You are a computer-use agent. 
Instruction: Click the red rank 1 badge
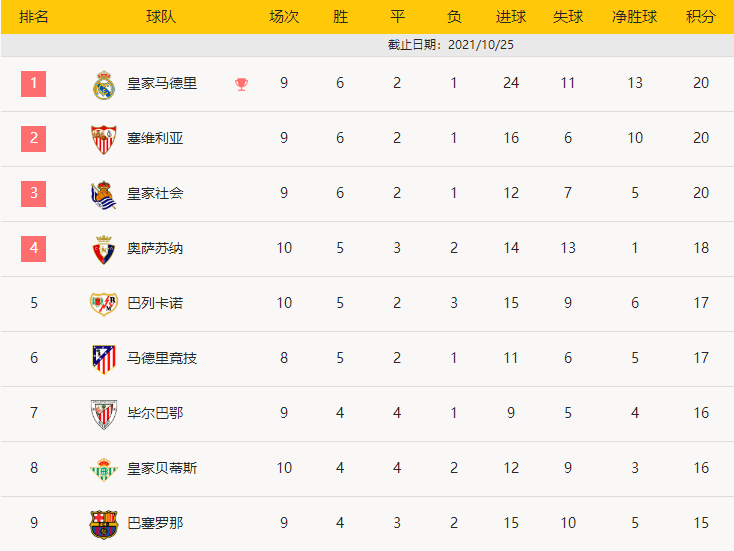[x=34, y=83]
